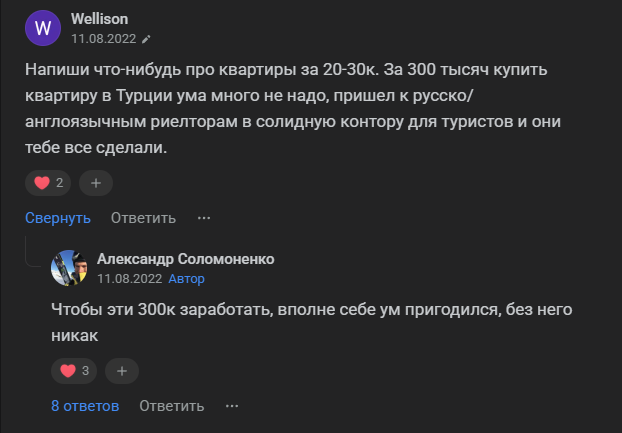Click Wellison's purple avatar icon
The height and width of the screenshot is (433, 622).
coord(42,27)
